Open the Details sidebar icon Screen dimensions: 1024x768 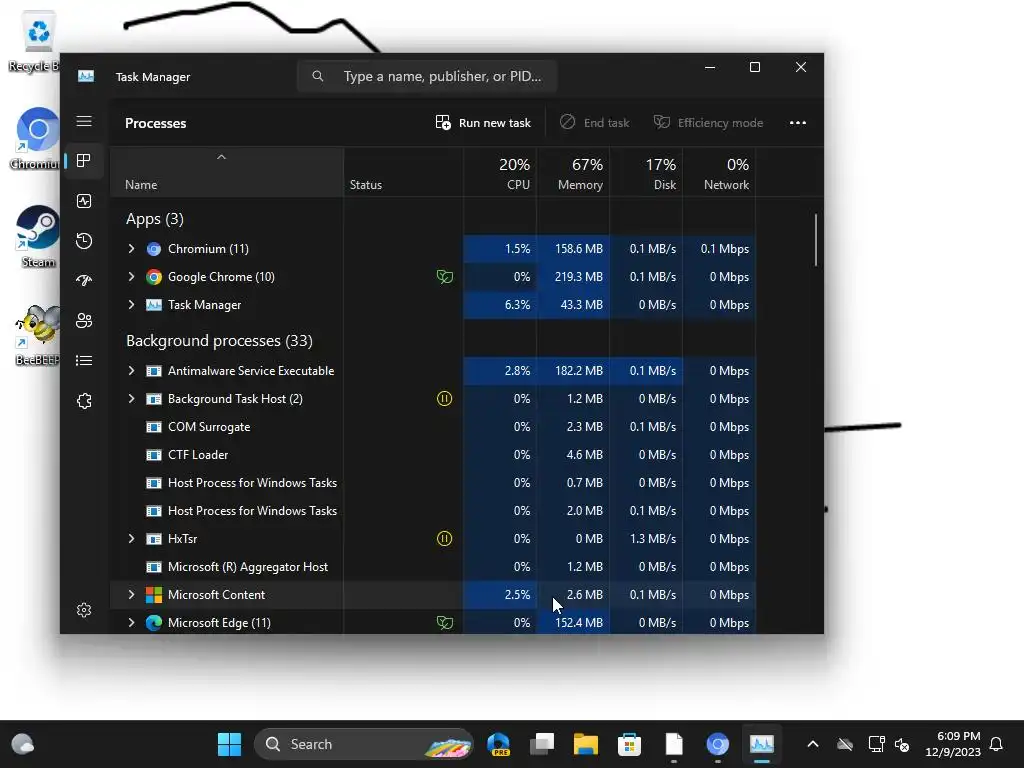coord(84,360)
